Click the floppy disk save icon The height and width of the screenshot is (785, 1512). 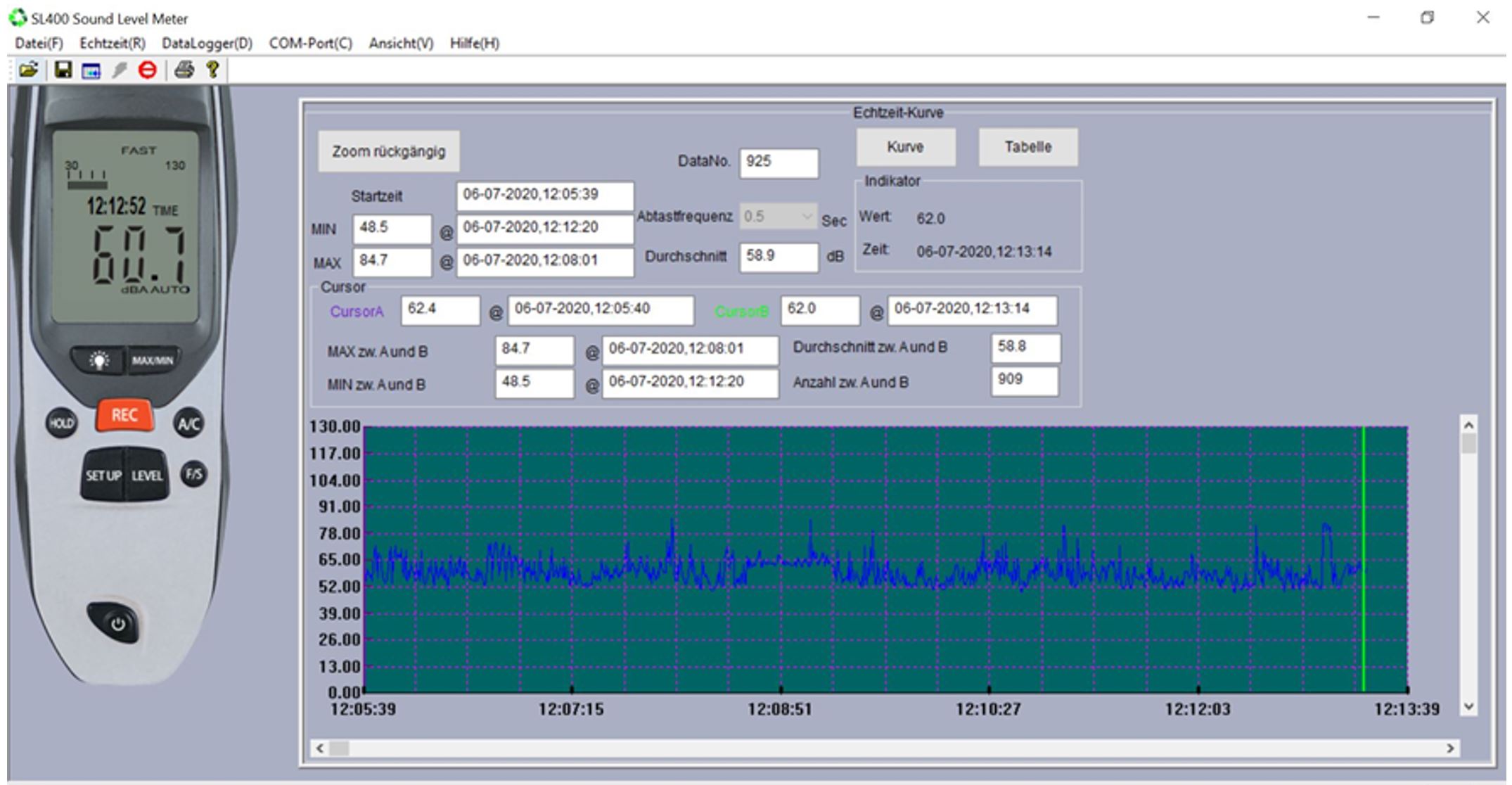pos(63,70)
